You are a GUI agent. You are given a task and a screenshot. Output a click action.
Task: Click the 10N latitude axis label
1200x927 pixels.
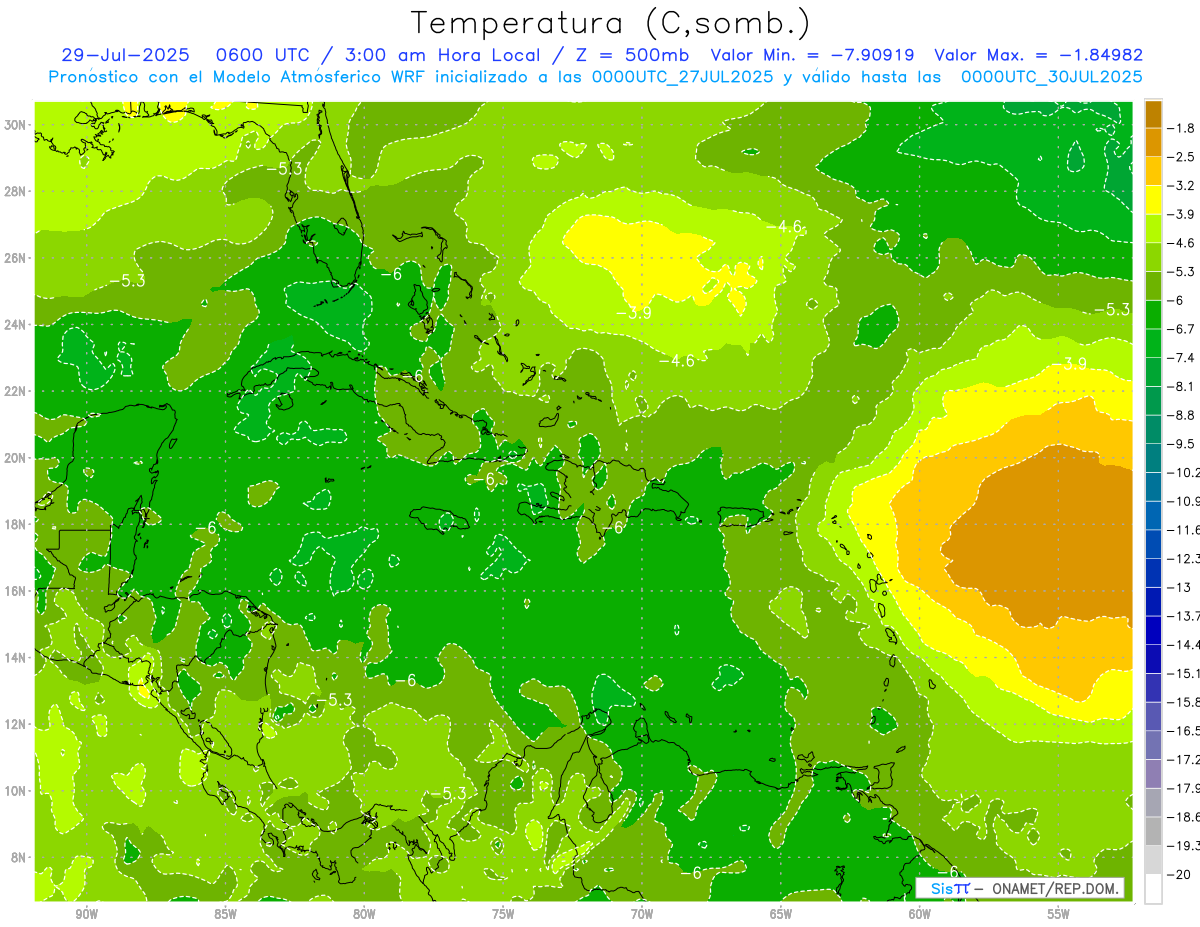click(17, 790)
